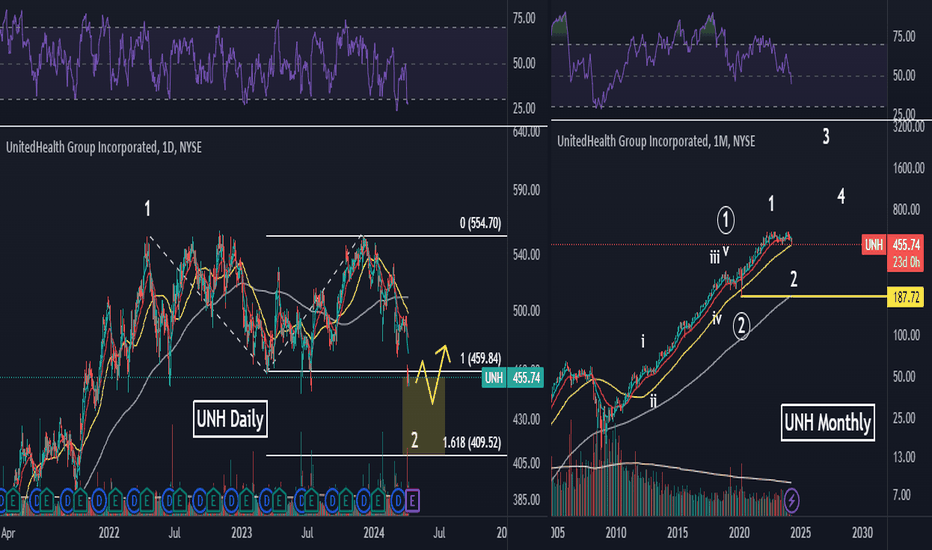This screenshot has width=932, height=550.
Task: Select the circled 1 wave label
Action: coord(725,220)
